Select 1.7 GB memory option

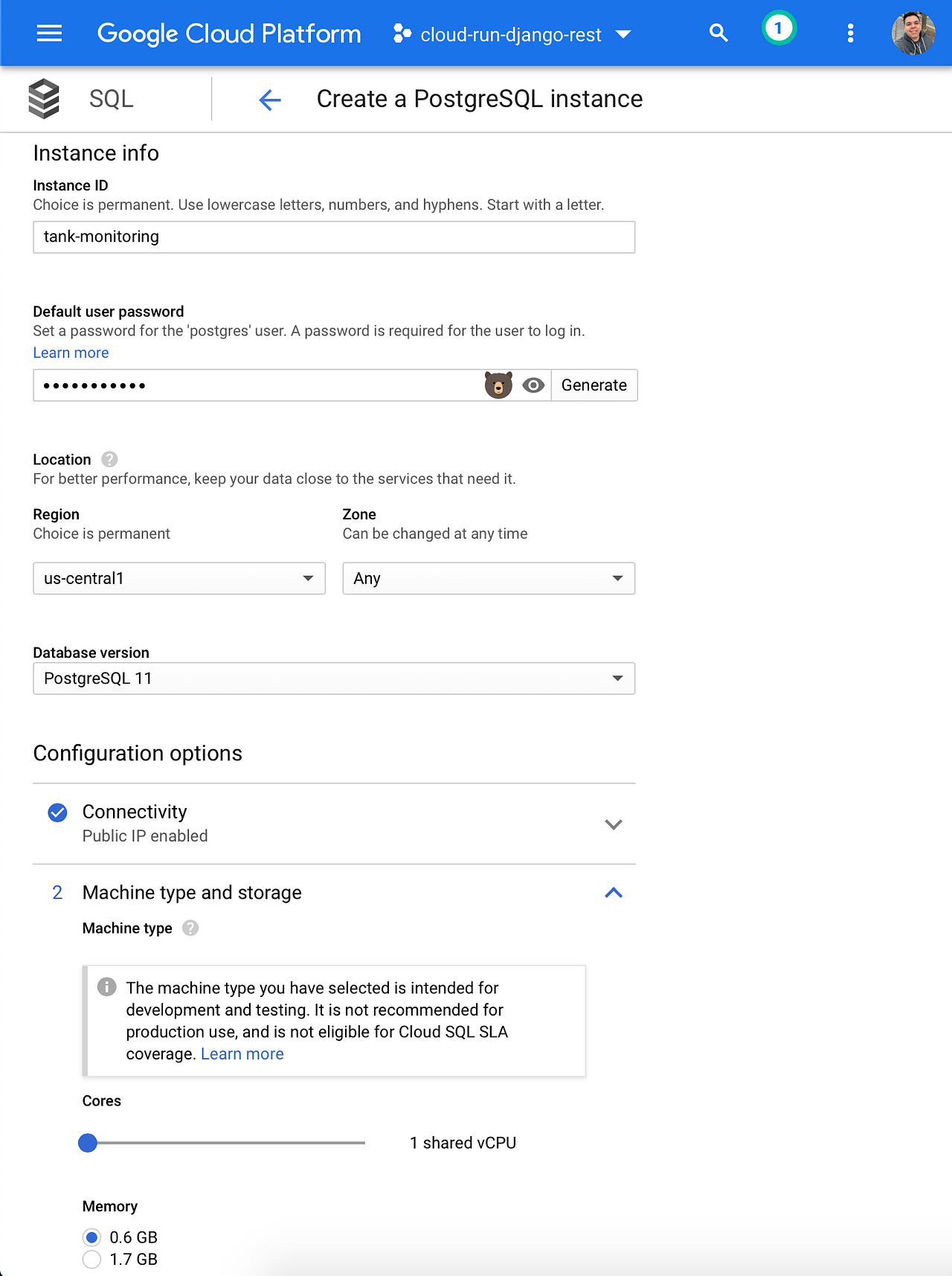coord(91,1260)
